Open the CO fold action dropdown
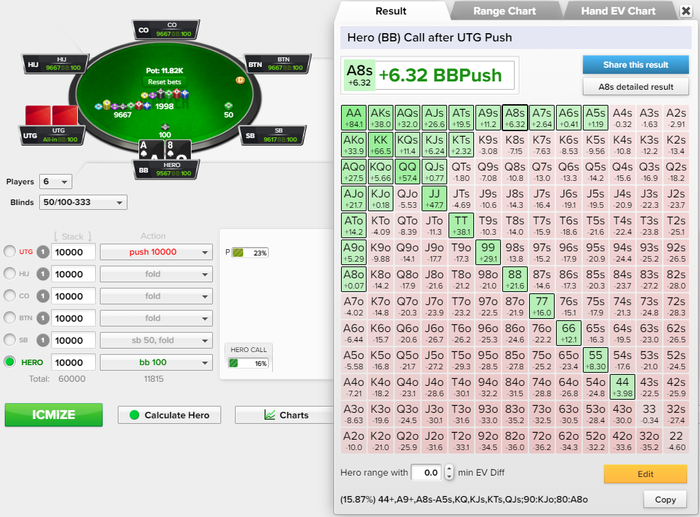Screen dimensions: 700x517 [x=156, y=296]
